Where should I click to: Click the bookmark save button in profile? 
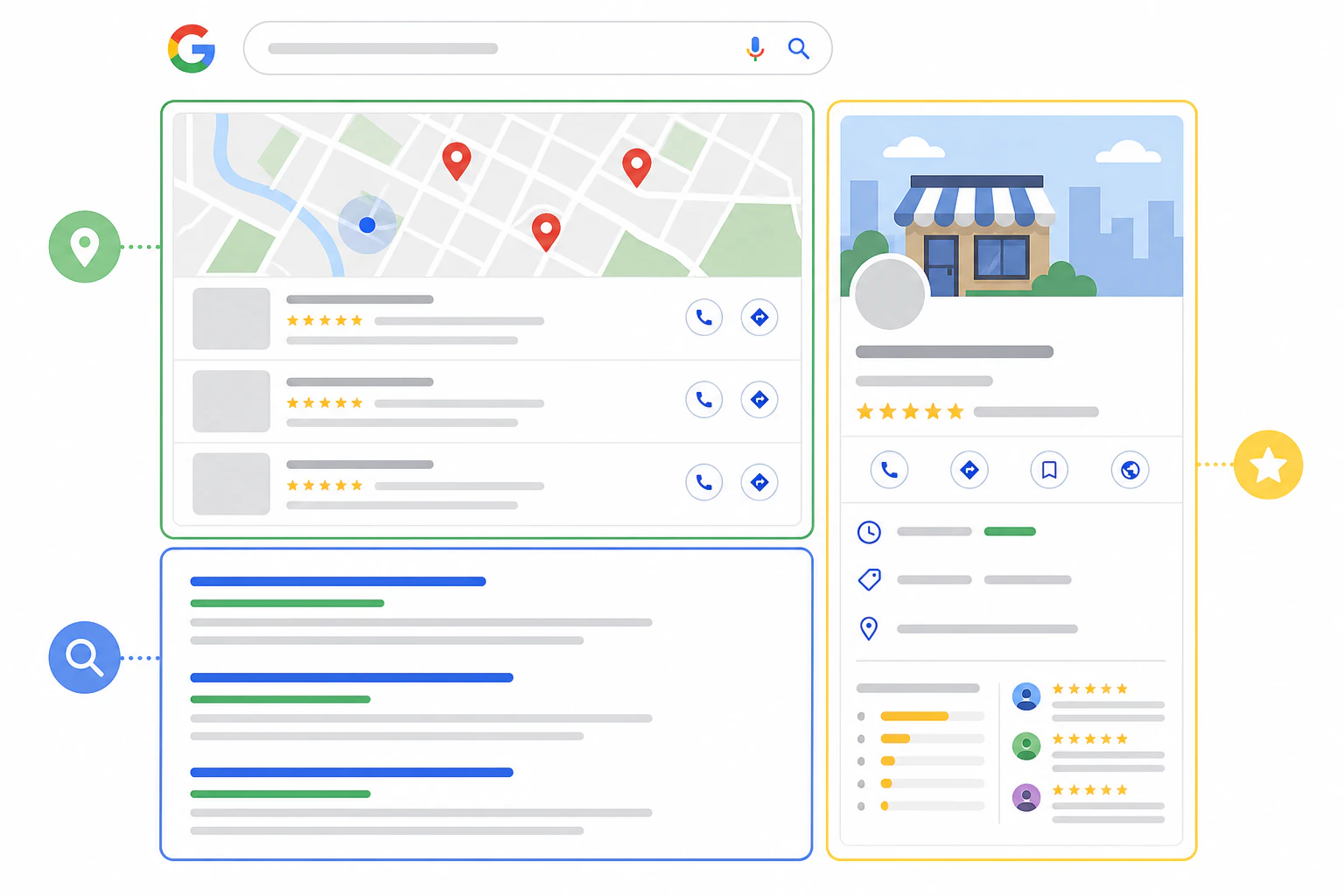(x=1049, y=470)
